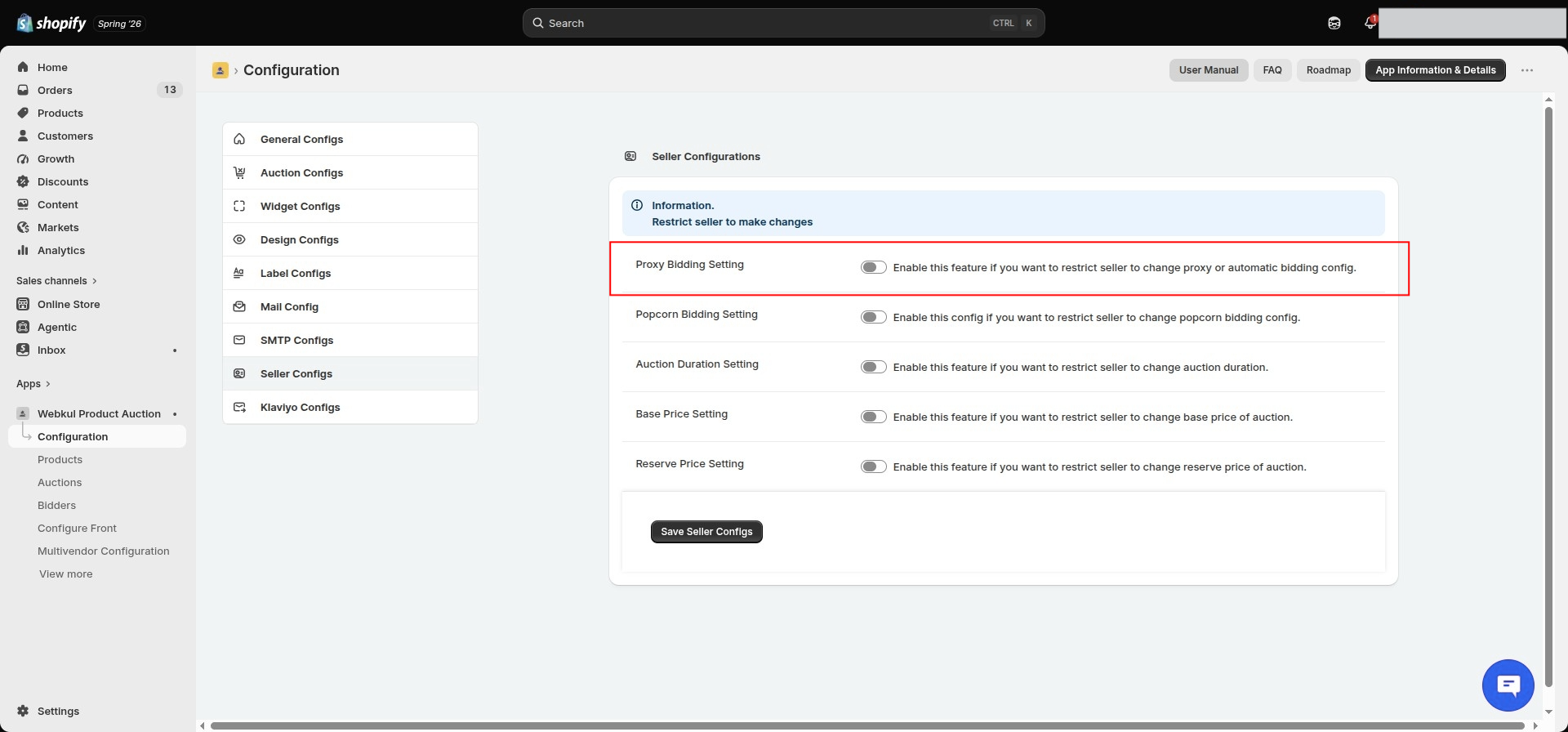Image resolution: width=1568 pixels, height=732 pixels.
Task: Click the Online Store icon
Action: (x=23, y=304)
